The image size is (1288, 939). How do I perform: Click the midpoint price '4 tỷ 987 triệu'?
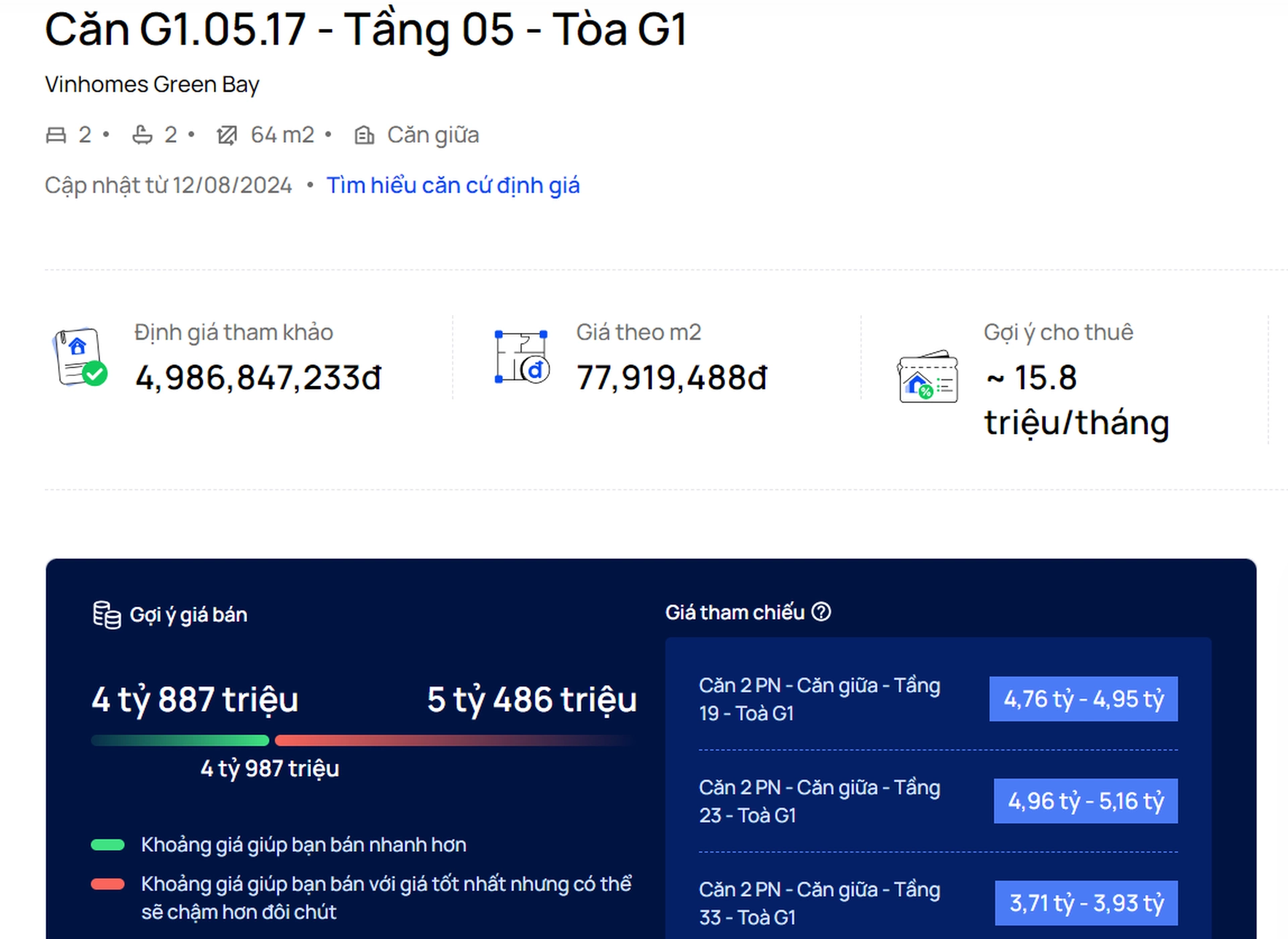click(x=270, y=769)
